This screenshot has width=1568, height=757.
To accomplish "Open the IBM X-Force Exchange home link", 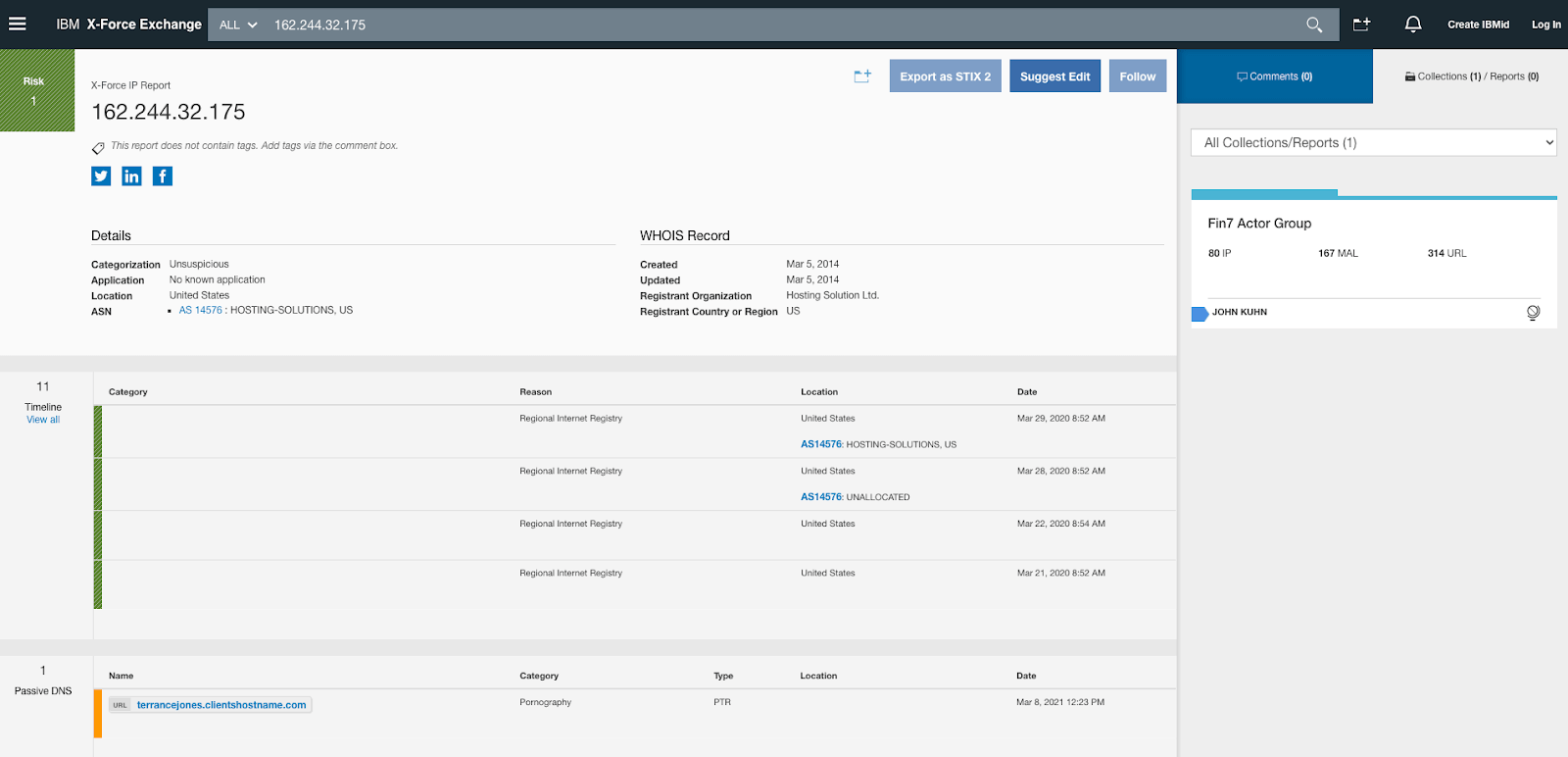I will click(x=128, y=25).
